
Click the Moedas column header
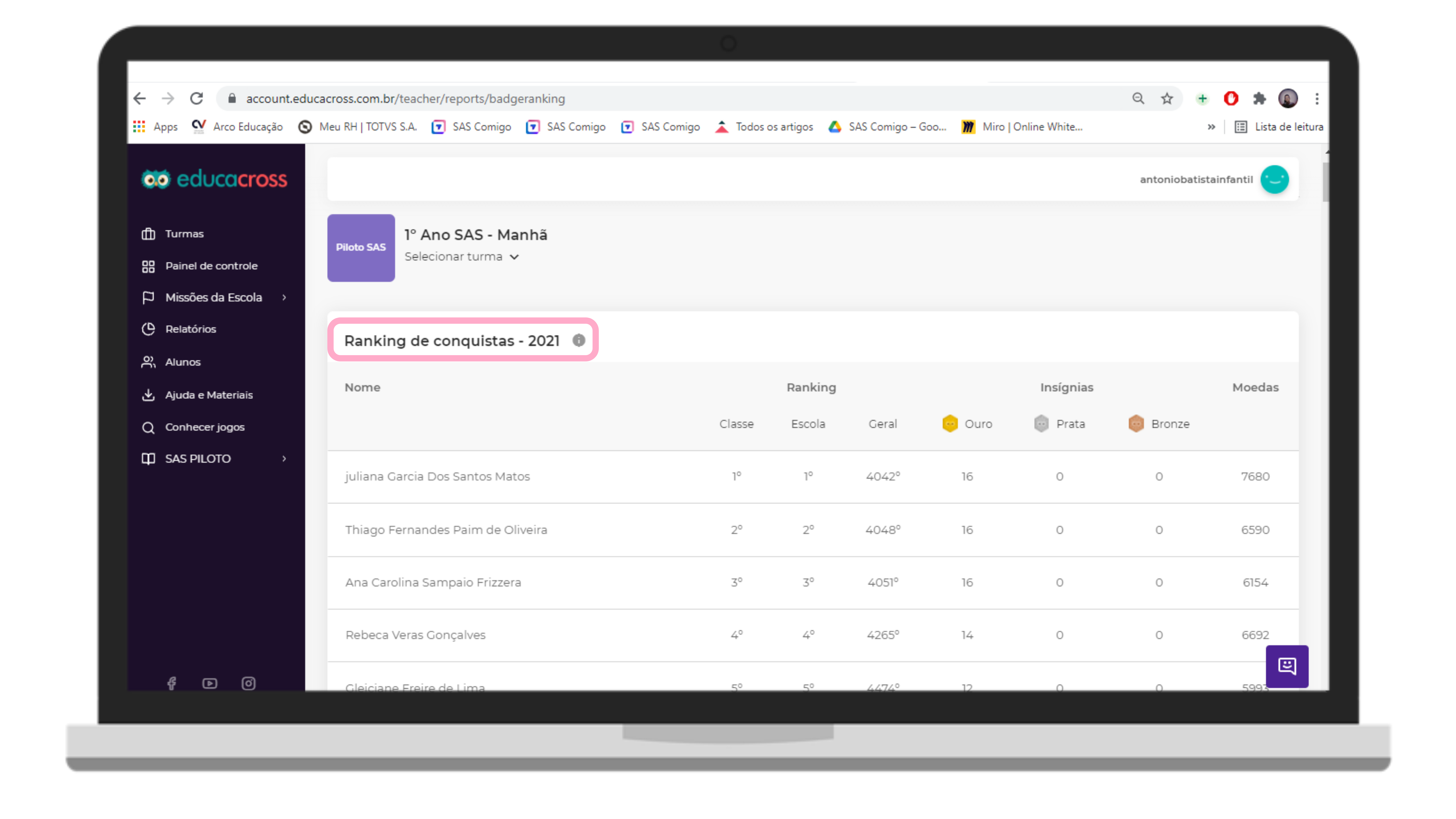(x=1255, y=387)
